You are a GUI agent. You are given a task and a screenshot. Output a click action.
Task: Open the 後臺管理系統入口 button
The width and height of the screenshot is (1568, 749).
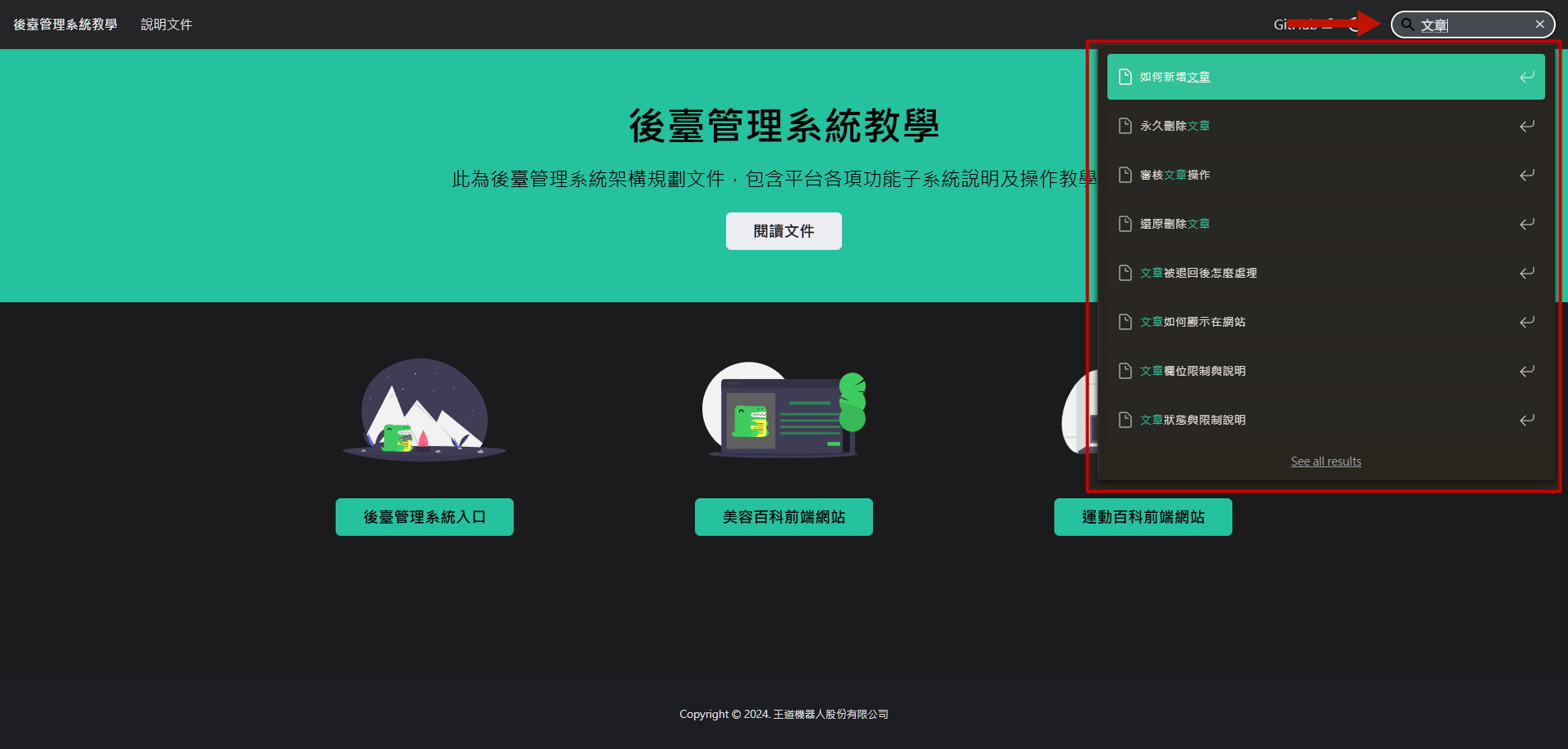[x=425, y=517]
